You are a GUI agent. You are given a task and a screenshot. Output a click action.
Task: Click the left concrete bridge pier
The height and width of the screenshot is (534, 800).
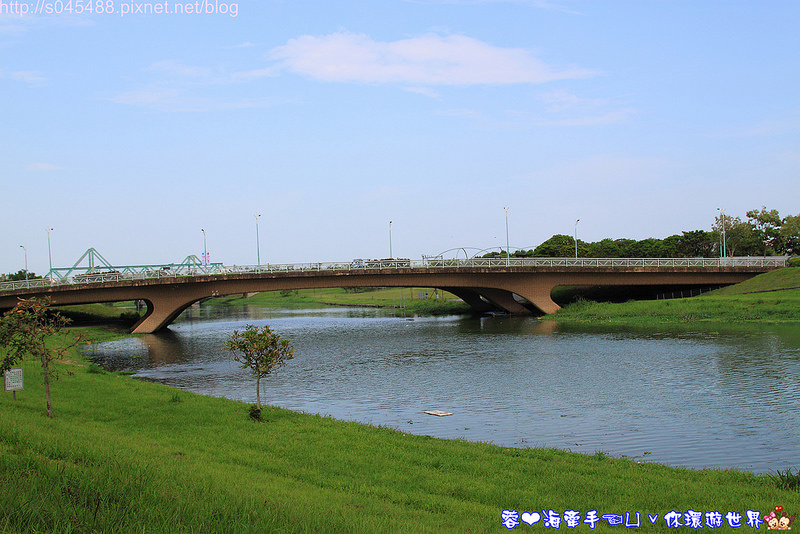point(160,311)
